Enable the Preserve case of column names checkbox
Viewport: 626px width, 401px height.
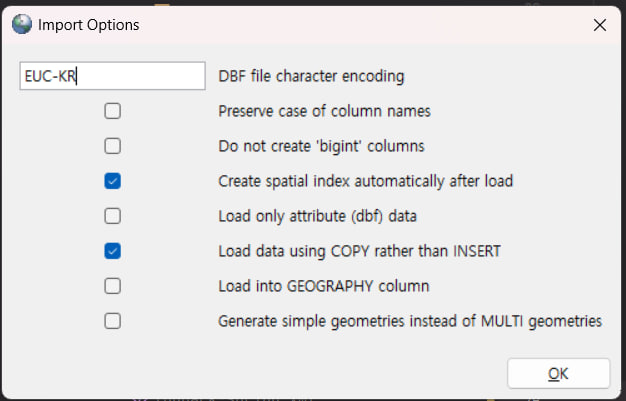pos(113,111)
